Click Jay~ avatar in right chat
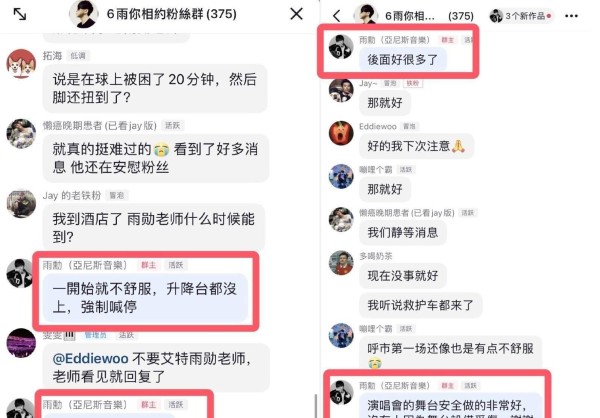Screen dimensions: 600x418 click(x=341, y=90)
